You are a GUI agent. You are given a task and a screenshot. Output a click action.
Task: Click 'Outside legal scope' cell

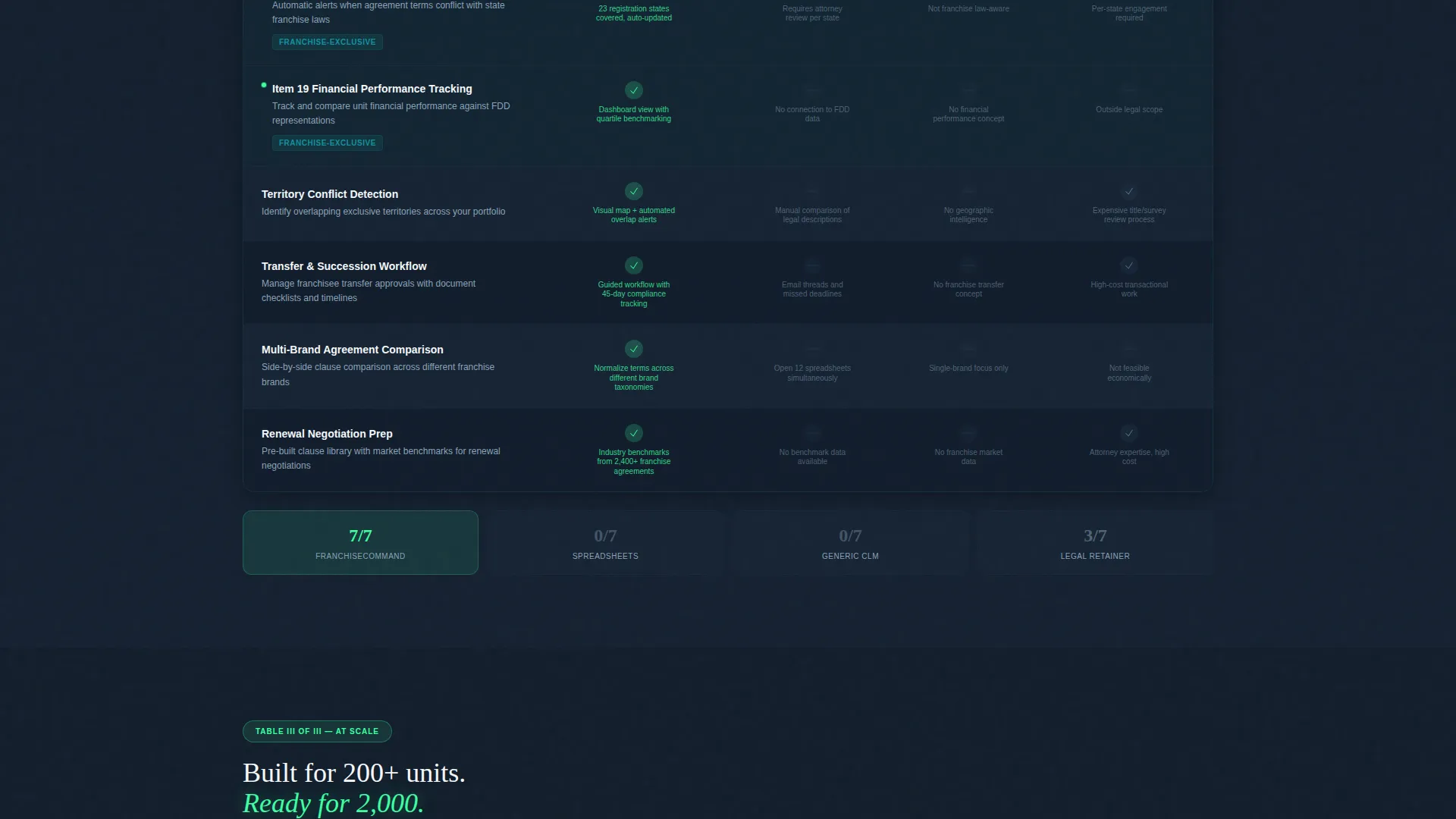(1129, 109)
